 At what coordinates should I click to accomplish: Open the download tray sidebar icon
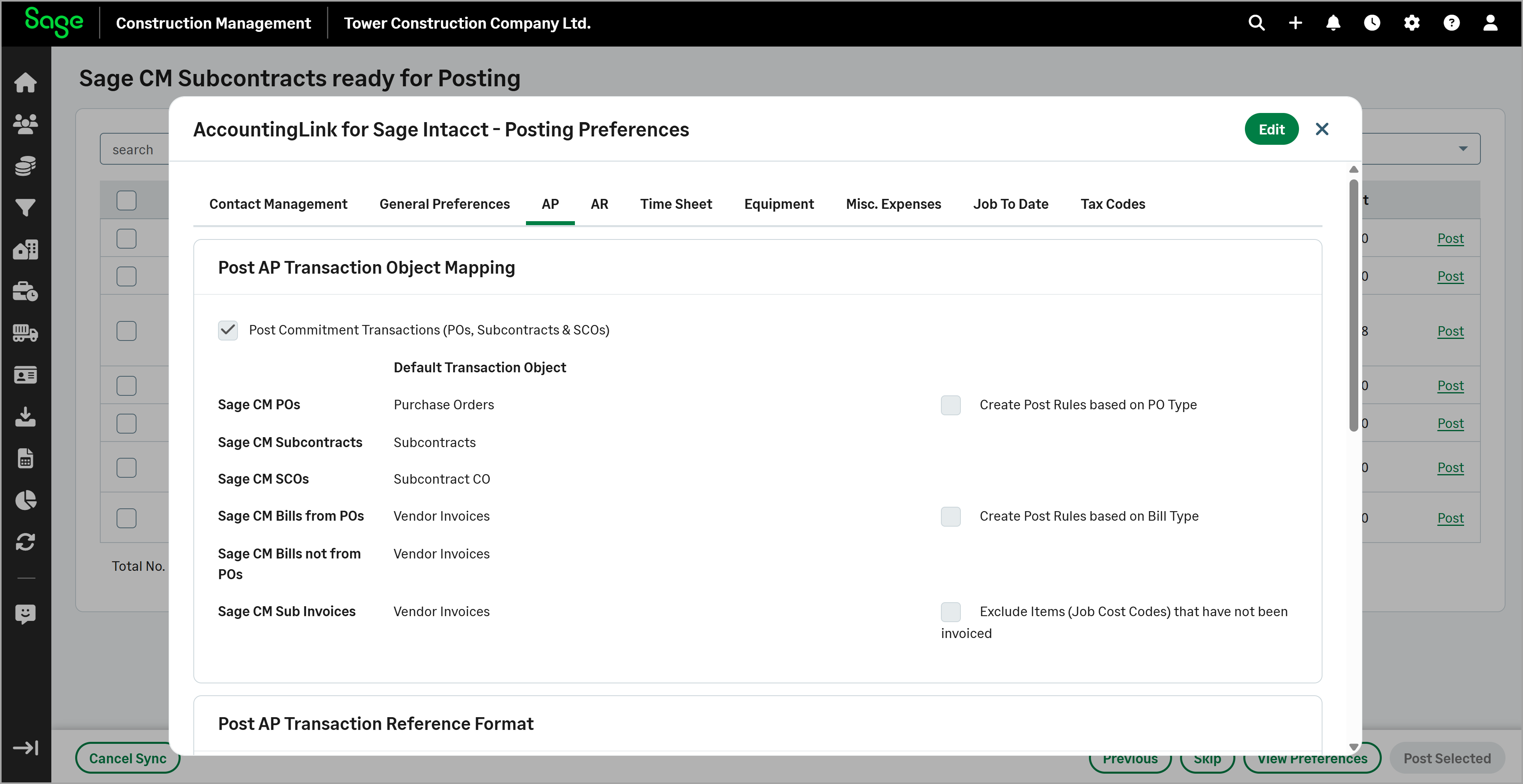tap(25, 417)
